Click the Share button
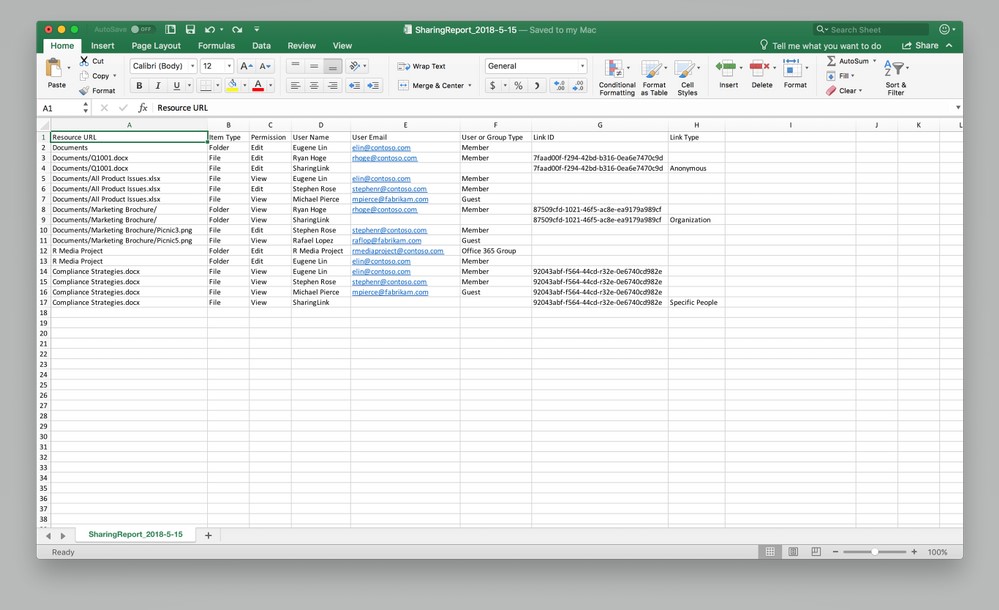The width and height of the screenshot is (999, 610). point(920,45)
